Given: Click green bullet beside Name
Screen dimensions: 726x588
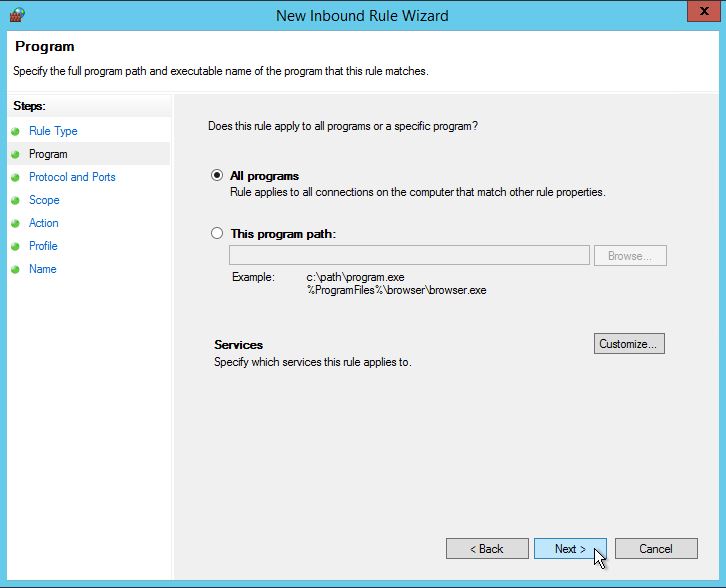Looking at the screenshot, I should click(x=15, y=269).
